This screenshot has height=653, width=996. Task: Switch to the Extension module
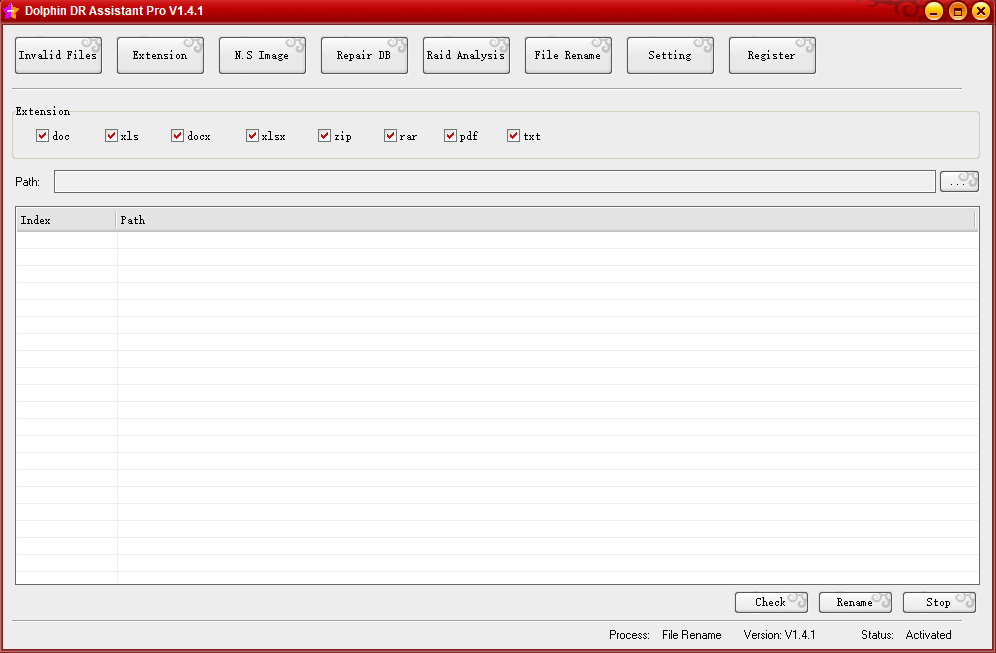[160, 55]
